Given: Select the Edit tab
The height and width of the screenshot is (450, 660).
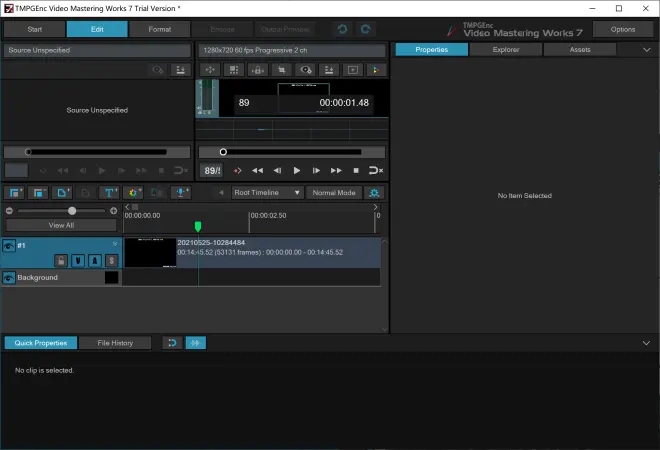Looking at the screenshot, I should coord(97,29).
